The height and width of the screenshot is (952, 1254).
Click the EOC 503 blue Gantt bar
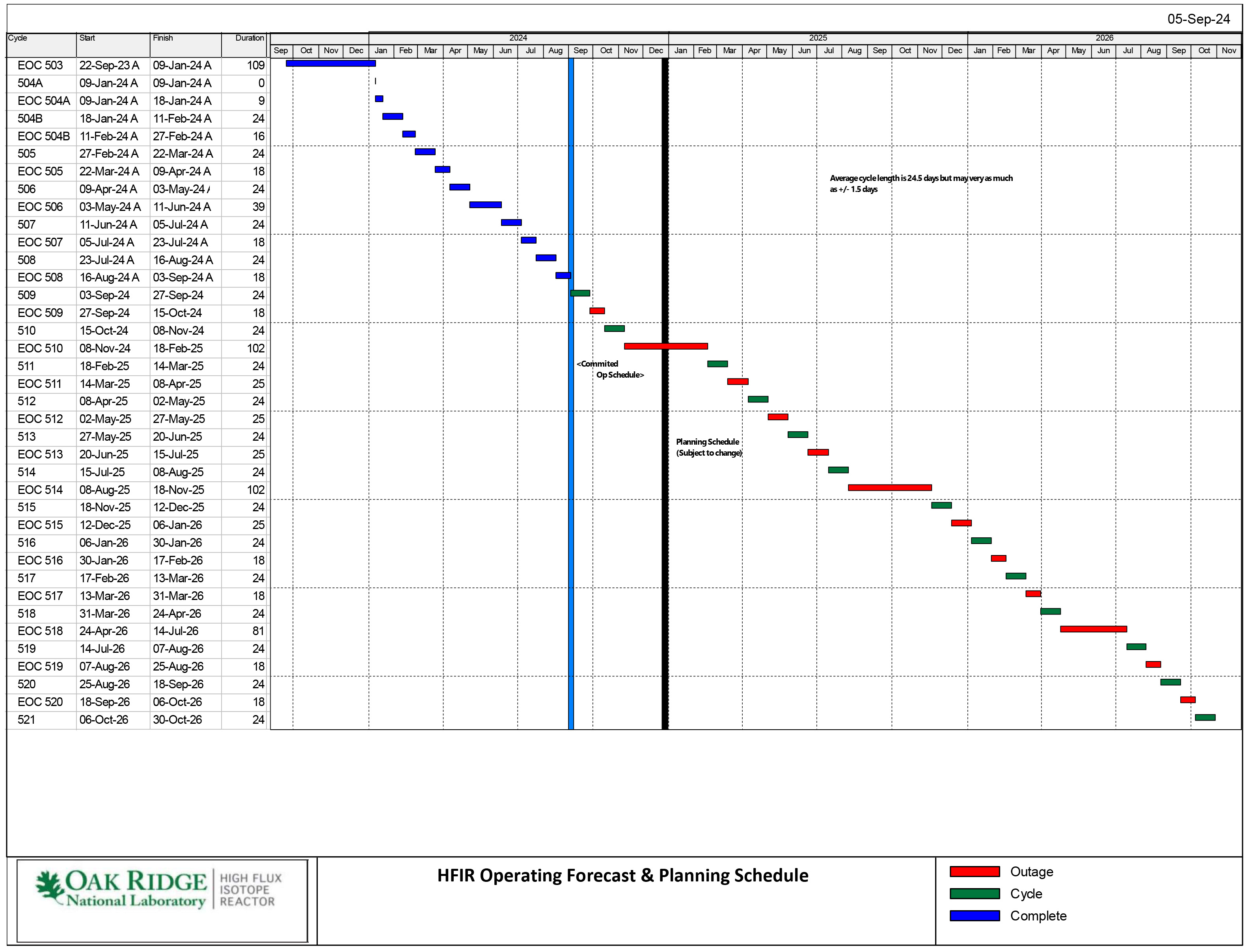[x=330, y=63]
